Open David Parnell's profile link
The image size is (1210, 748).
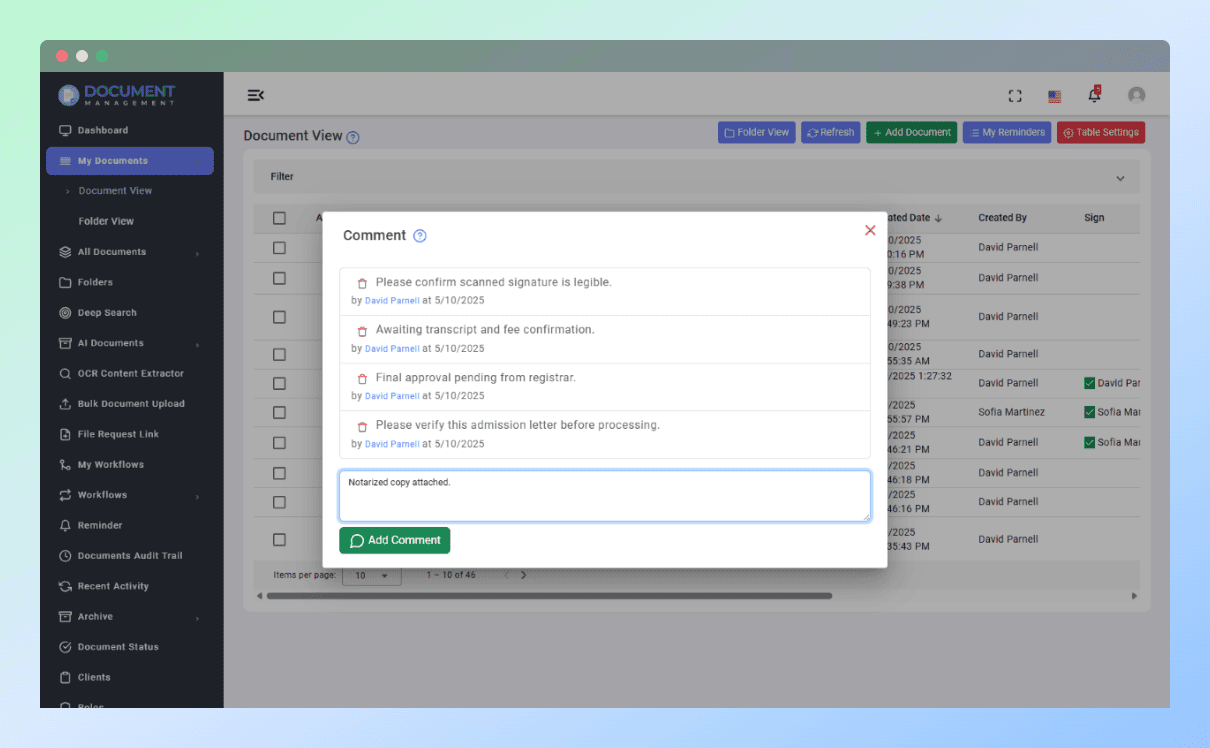(x=392, y=300)
